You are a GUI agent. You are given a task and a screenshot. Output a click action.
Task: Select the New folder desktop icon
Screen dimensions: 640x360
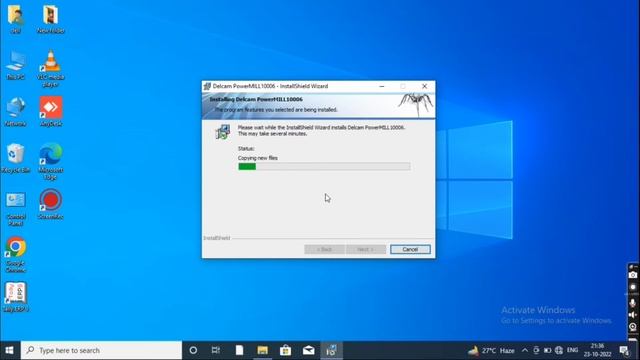point(51,18)
